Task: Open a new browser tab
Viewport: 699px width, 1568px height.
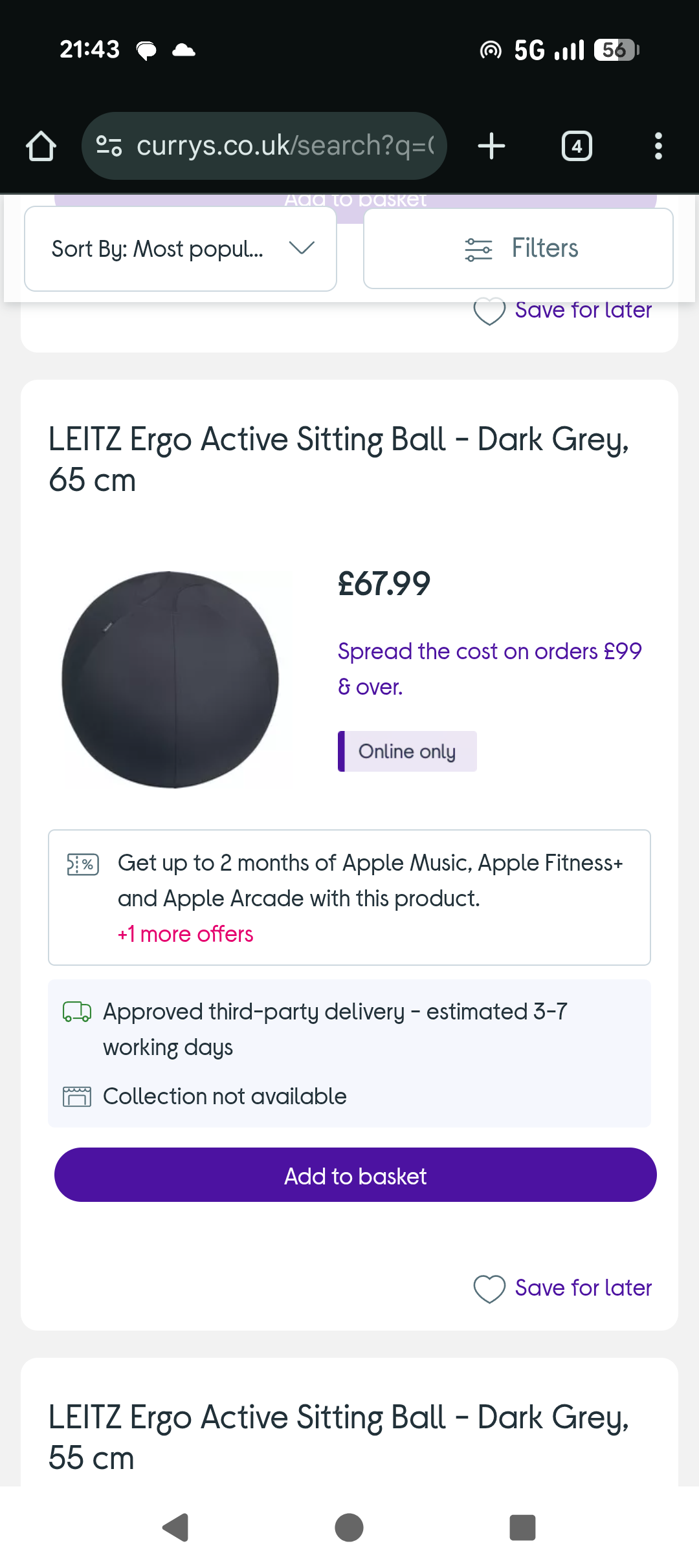Action: click(491, 146)
